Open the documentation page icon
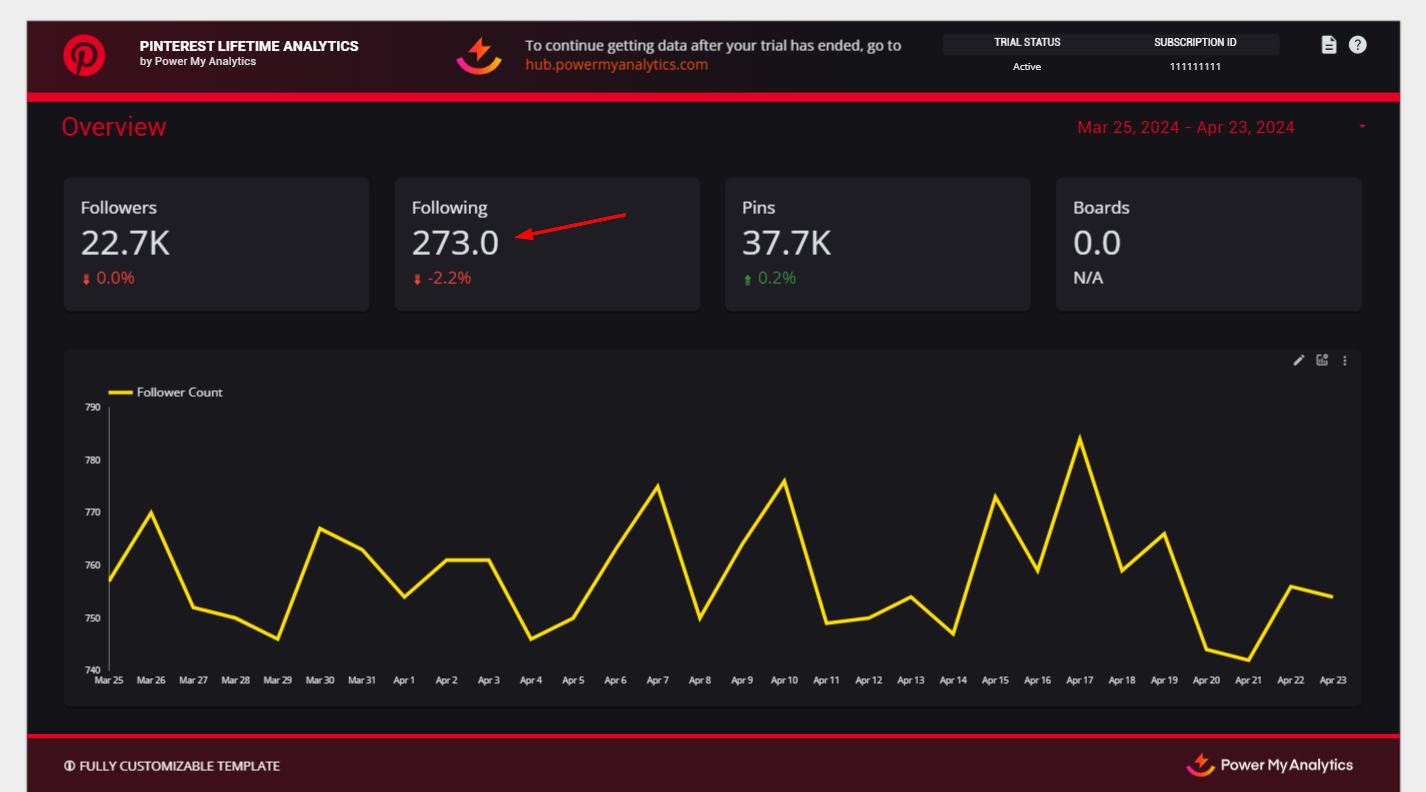This screenshot has height=792, width=1426. point(1329,45)
